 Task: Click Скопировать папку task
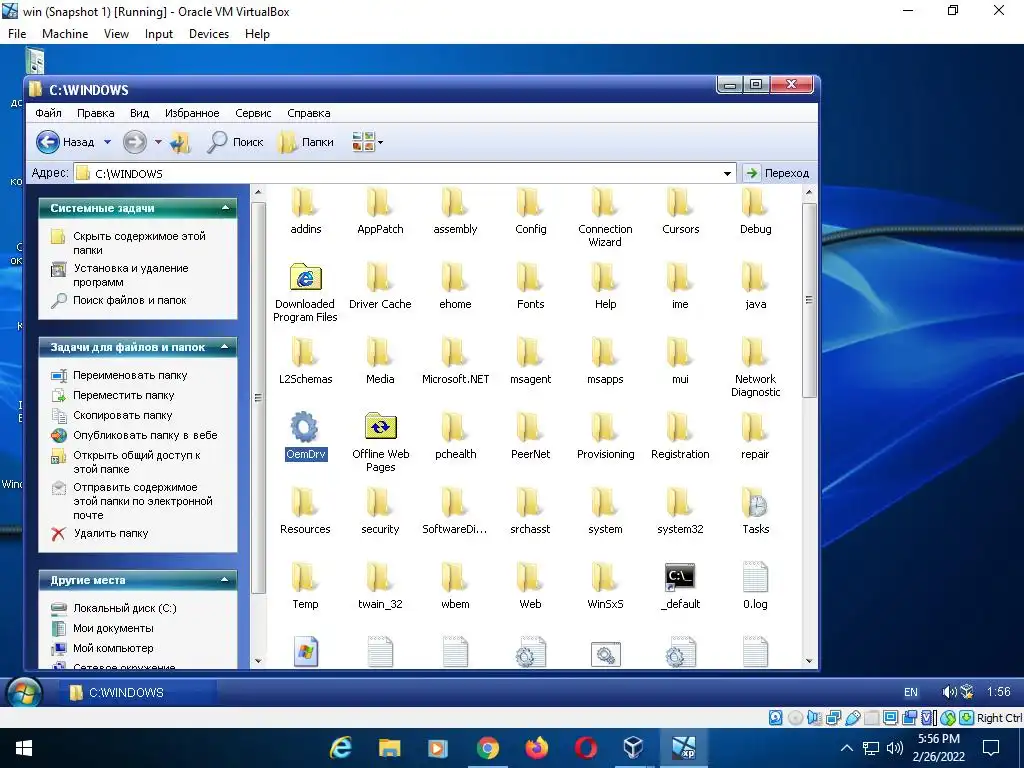point(122,415)
